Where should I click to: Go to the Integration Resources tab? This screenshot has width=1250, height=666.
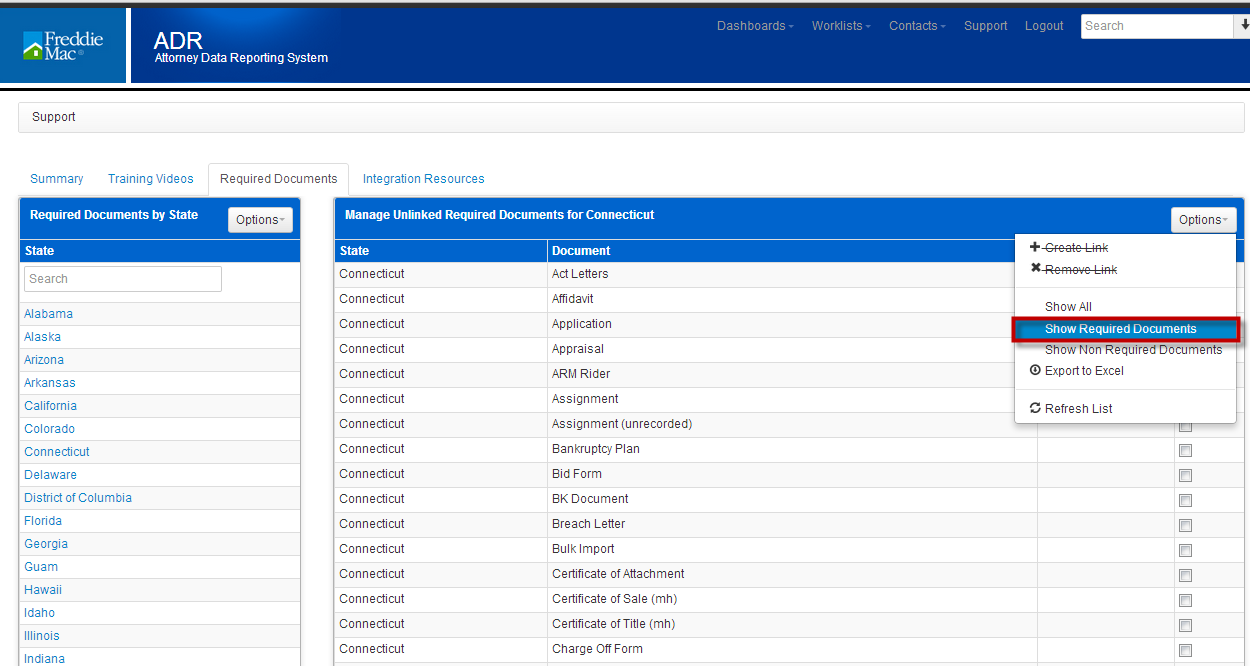424,179
